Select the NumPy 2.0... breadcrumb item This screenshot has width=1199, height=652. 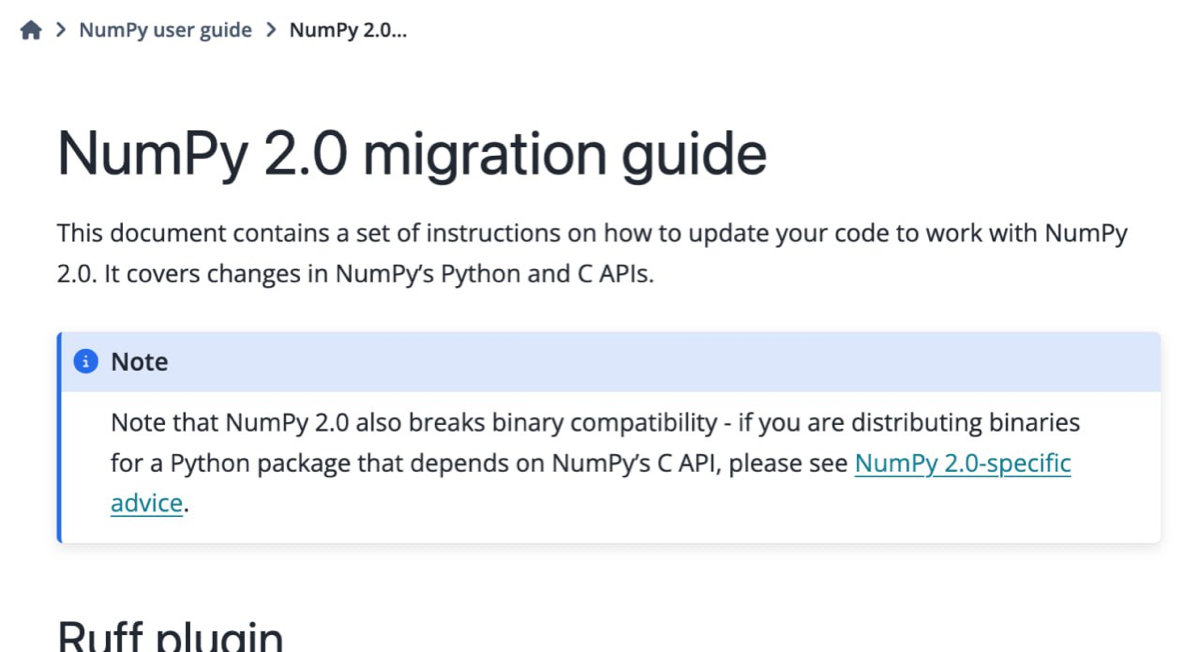pos(348,30)
